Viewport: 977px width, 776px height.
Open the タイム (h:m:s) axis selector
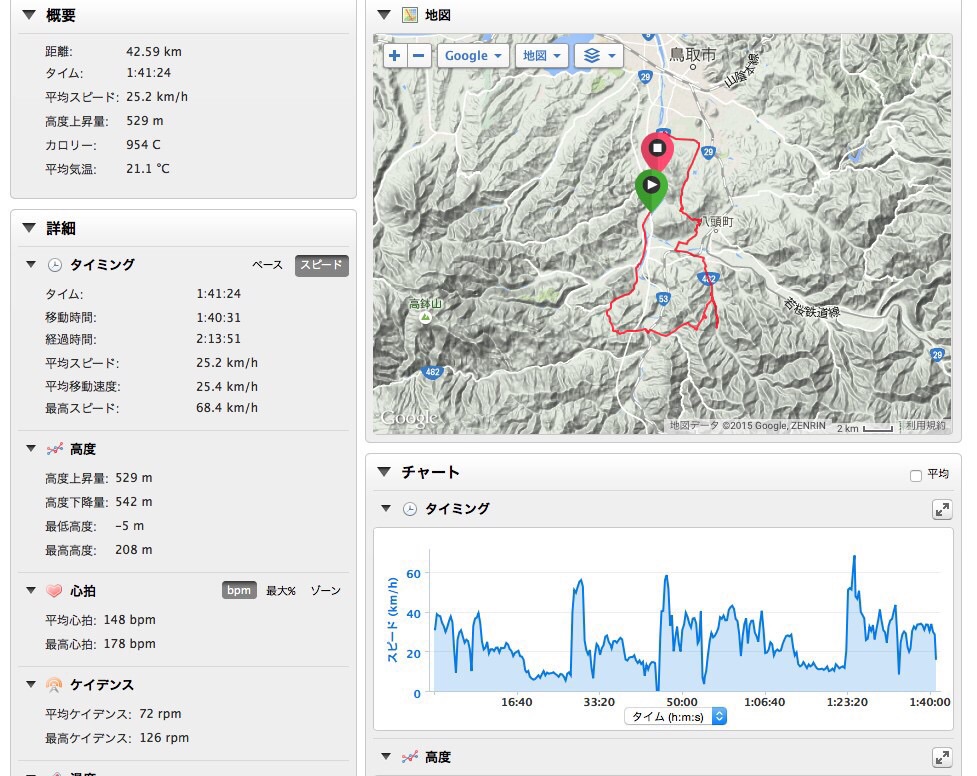point(675,716)
